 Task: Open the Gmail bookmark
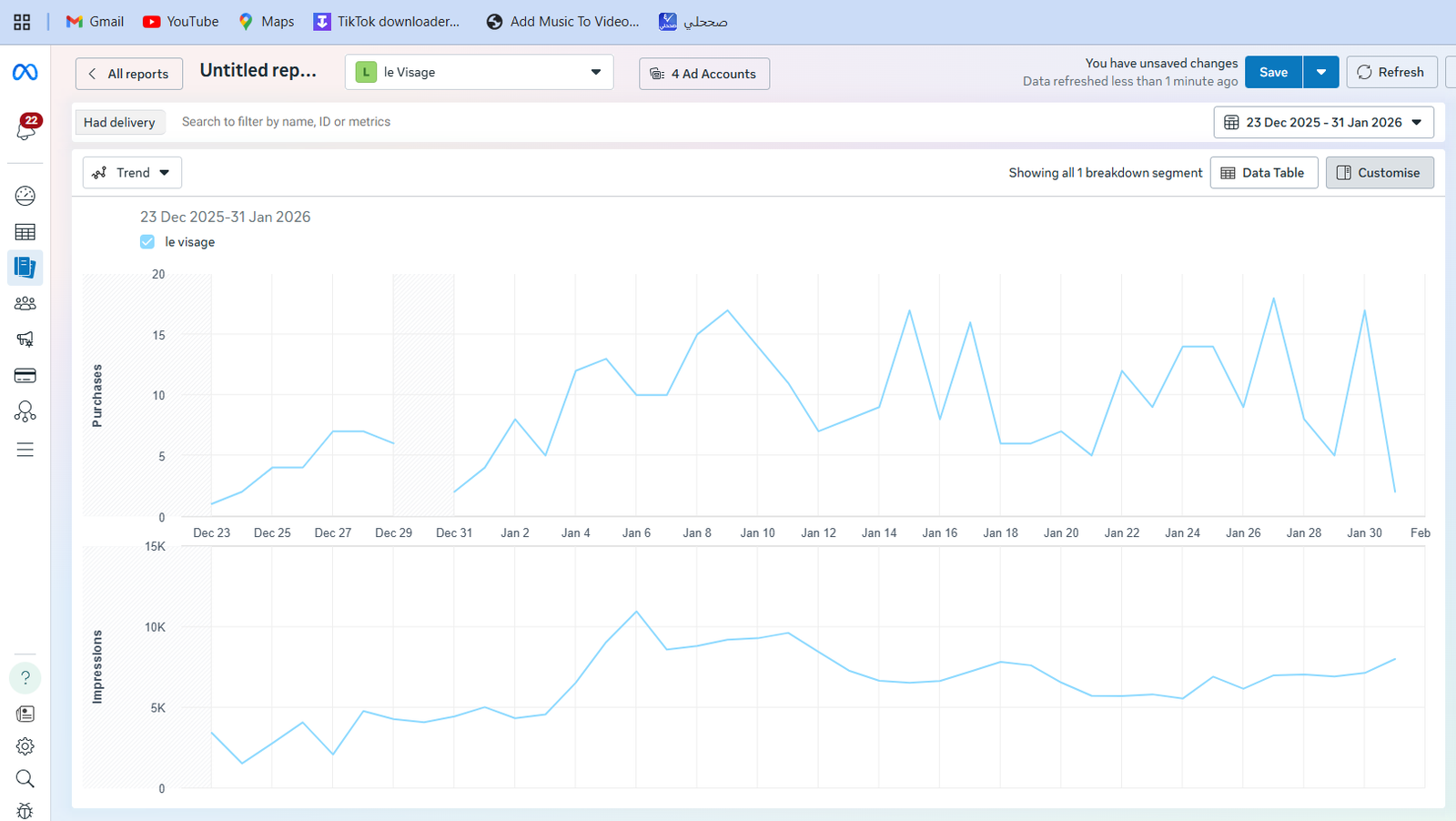point(95,22)
